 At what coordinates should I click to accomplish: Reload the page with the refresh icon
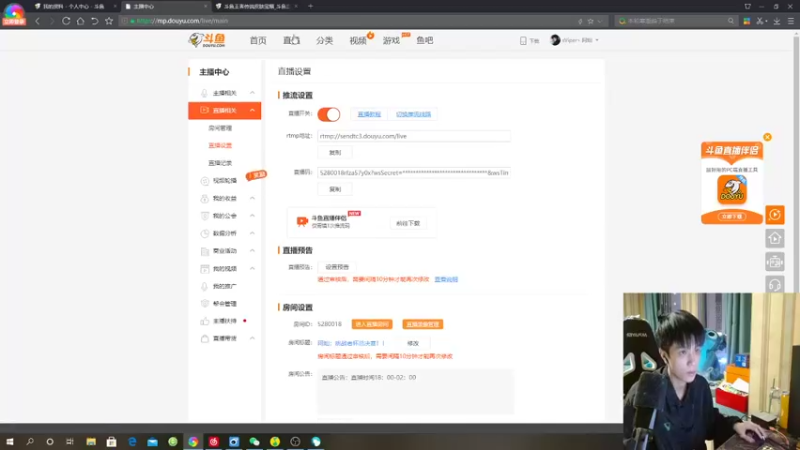[66, 21]
